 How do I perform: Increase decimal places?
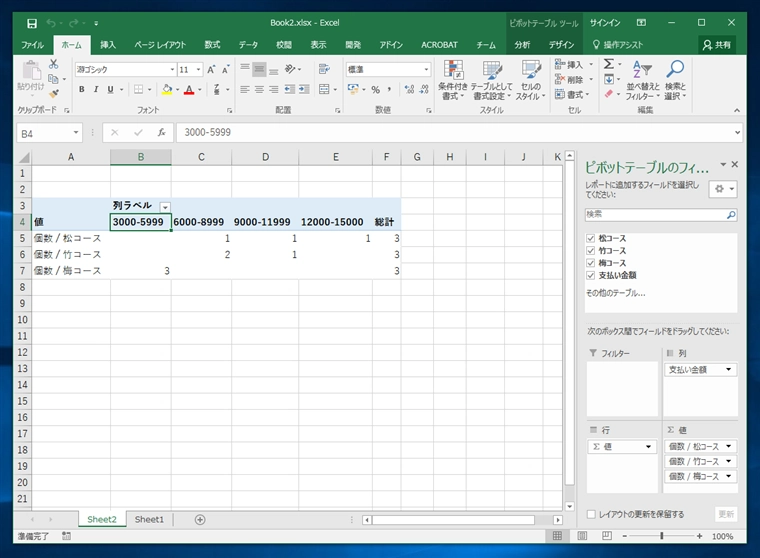tap(410, 89)
